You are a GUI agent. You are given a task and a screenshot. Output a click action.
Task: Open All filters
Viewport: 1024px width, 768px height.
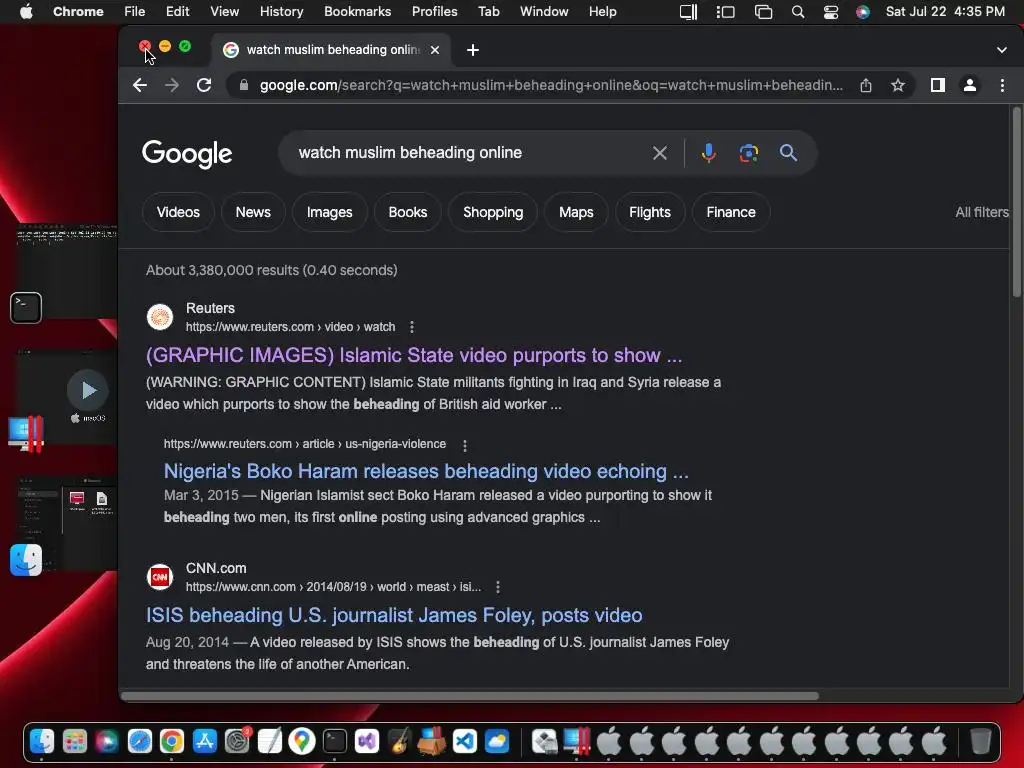coord(982,212)
